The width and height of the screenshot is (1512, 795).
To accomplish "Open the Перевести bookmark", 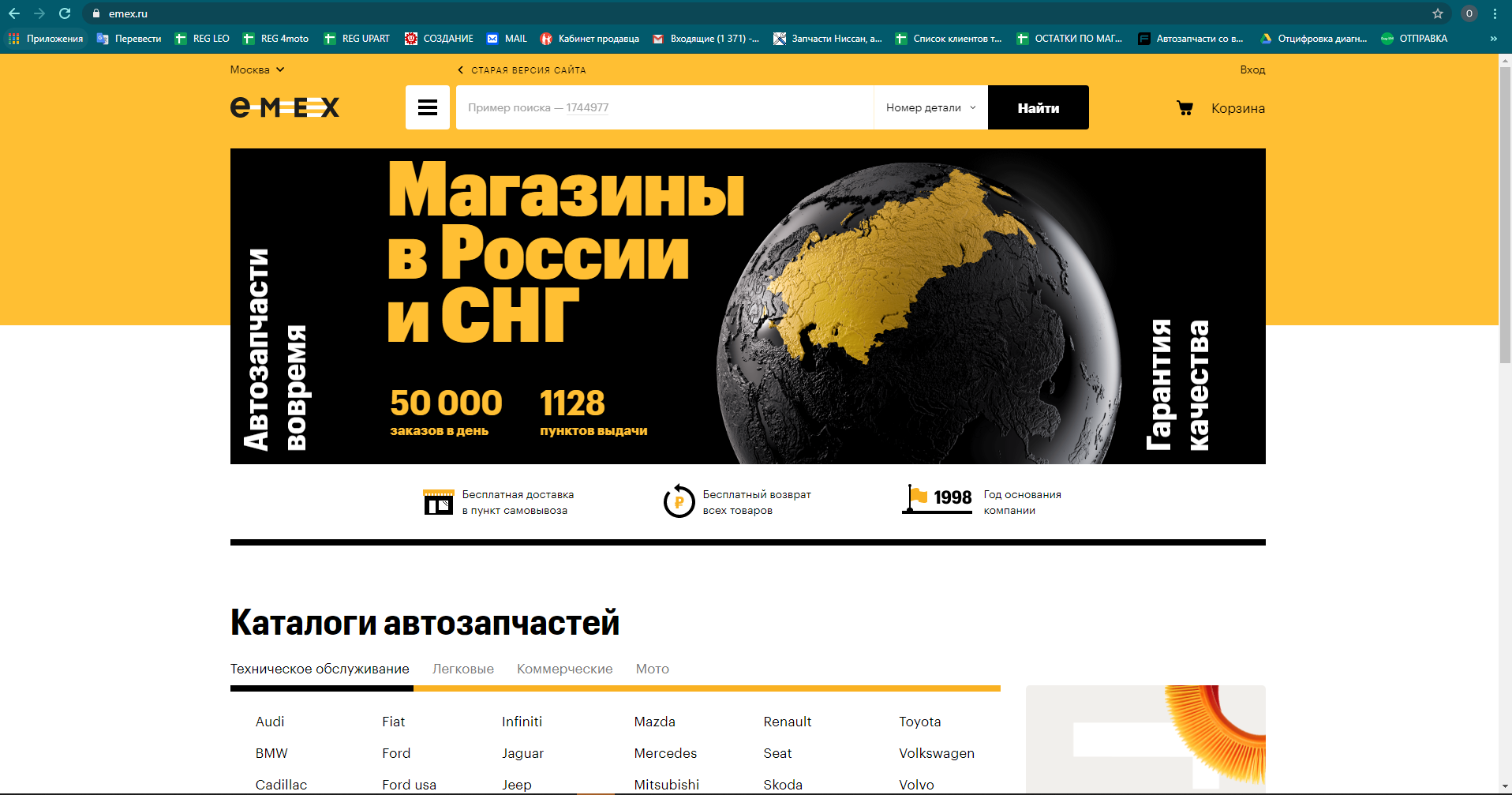I will tap(129, 39).
